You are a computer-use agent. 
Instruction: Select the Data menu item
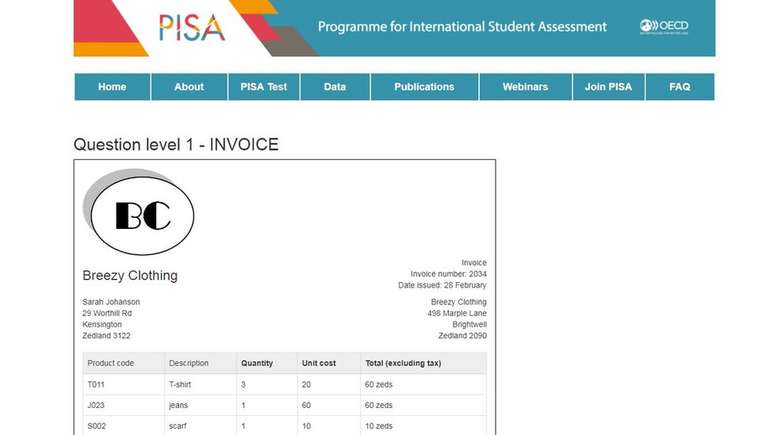(335, 87)
